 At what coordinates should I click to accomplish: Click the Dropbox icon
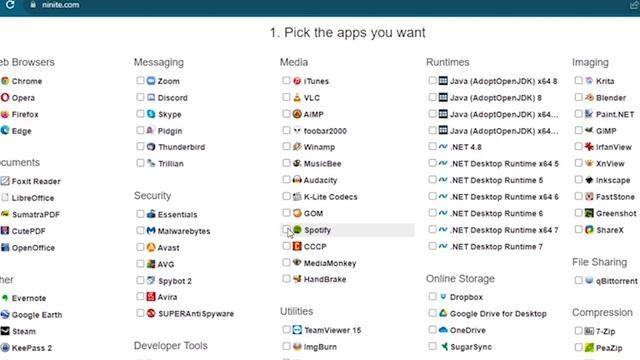coord(443,297)
